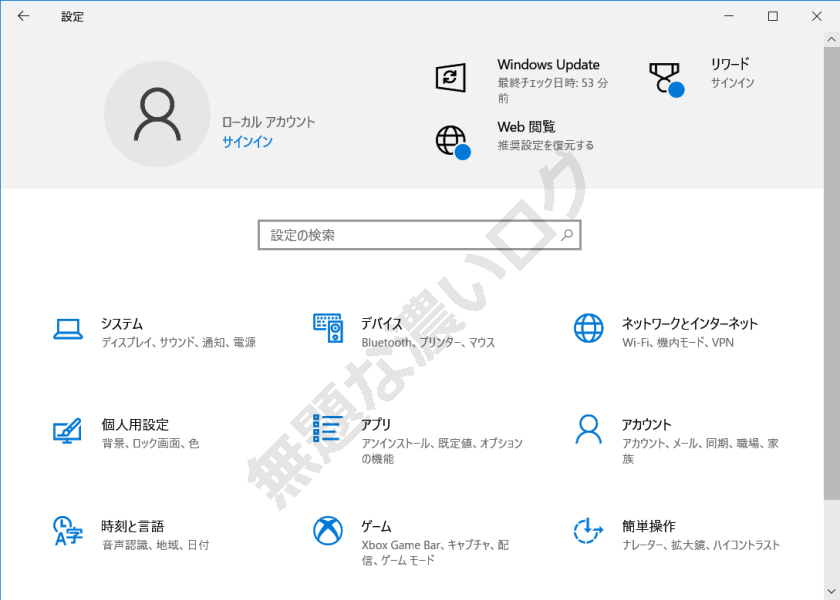840x600 pixels.
Task: Select アプリ category title
Action: 376,425
